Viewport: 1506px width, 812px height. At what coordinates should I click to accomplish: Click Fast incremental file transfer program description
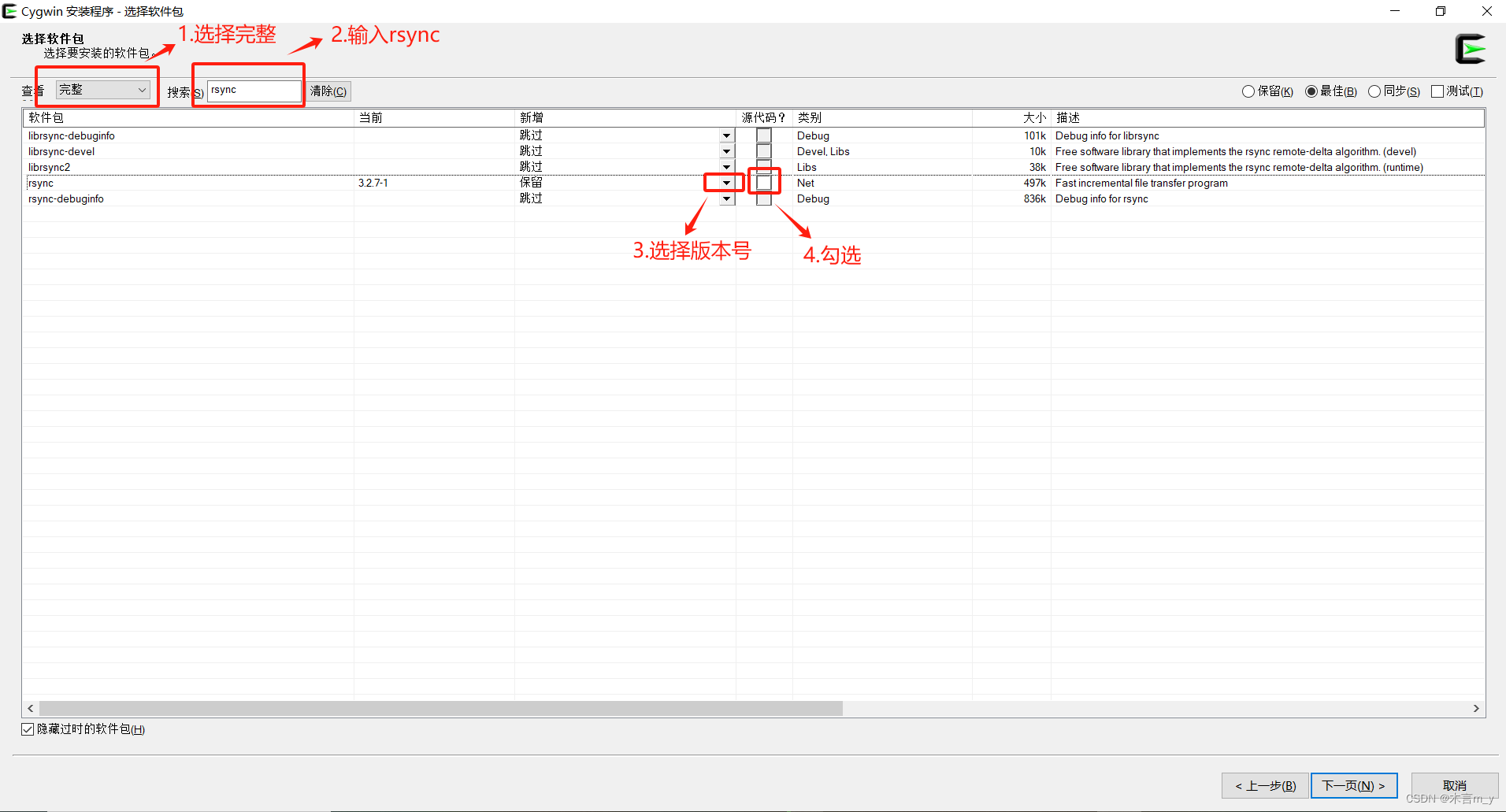point(1141,183)
